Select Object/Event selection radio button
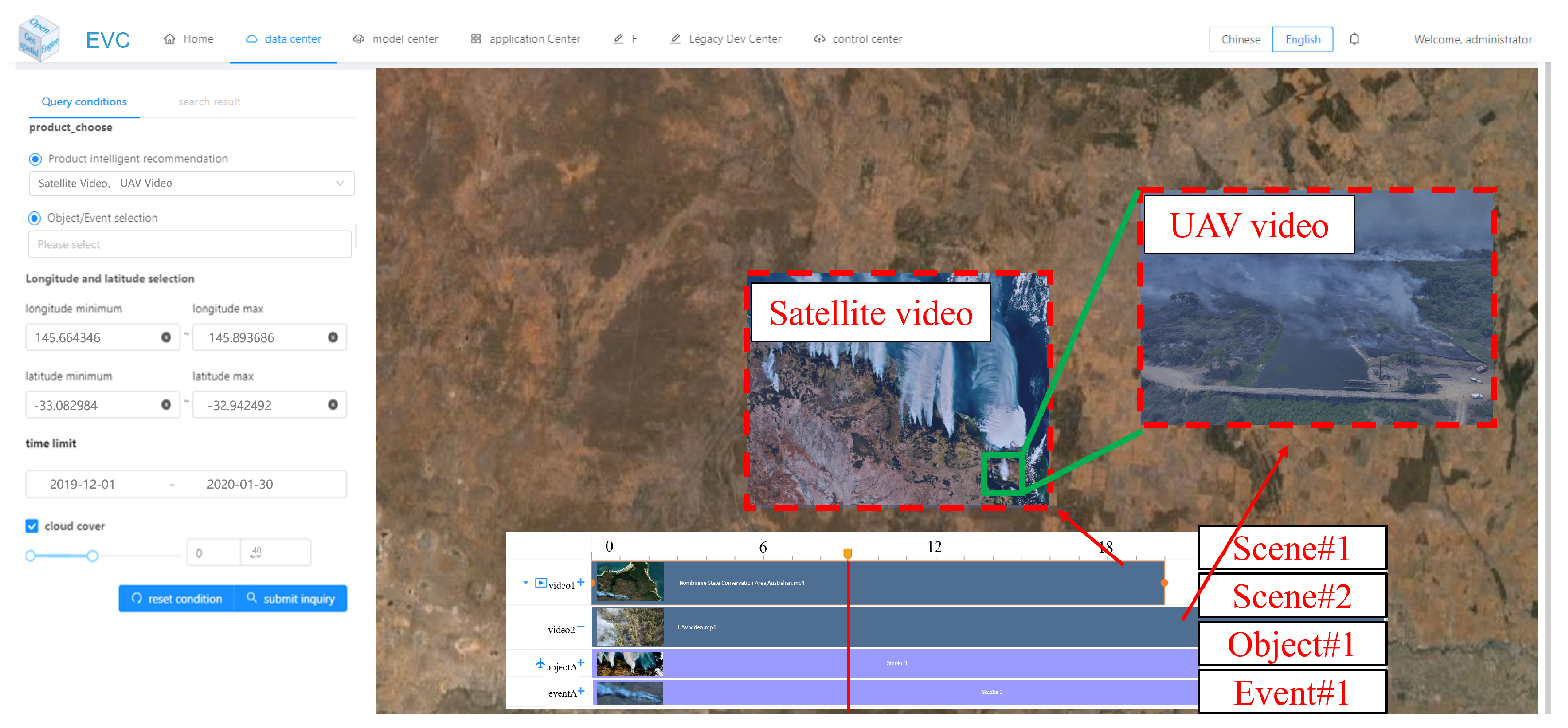The height and width of the screenshot is (728, 1568). [34, 218]
